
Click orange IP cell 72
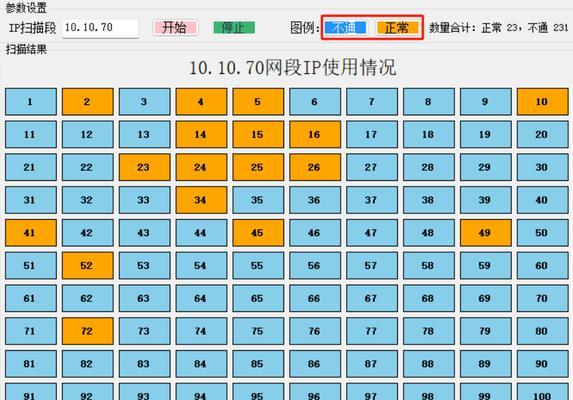[88, 331]
